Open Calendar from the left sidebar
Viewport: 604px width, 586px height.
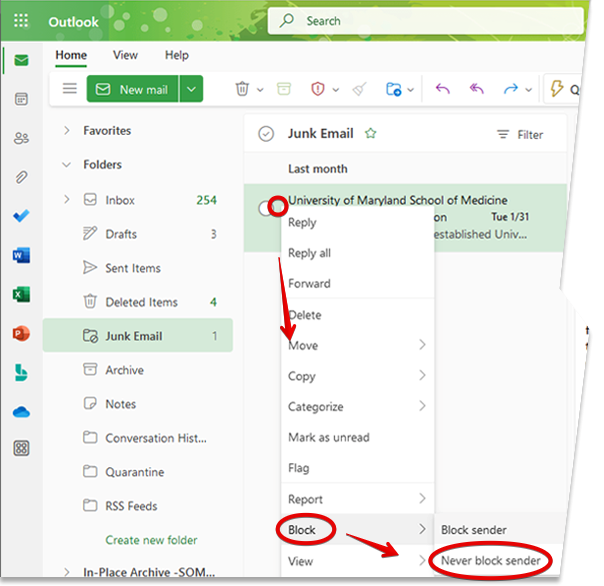pos(21,99)
